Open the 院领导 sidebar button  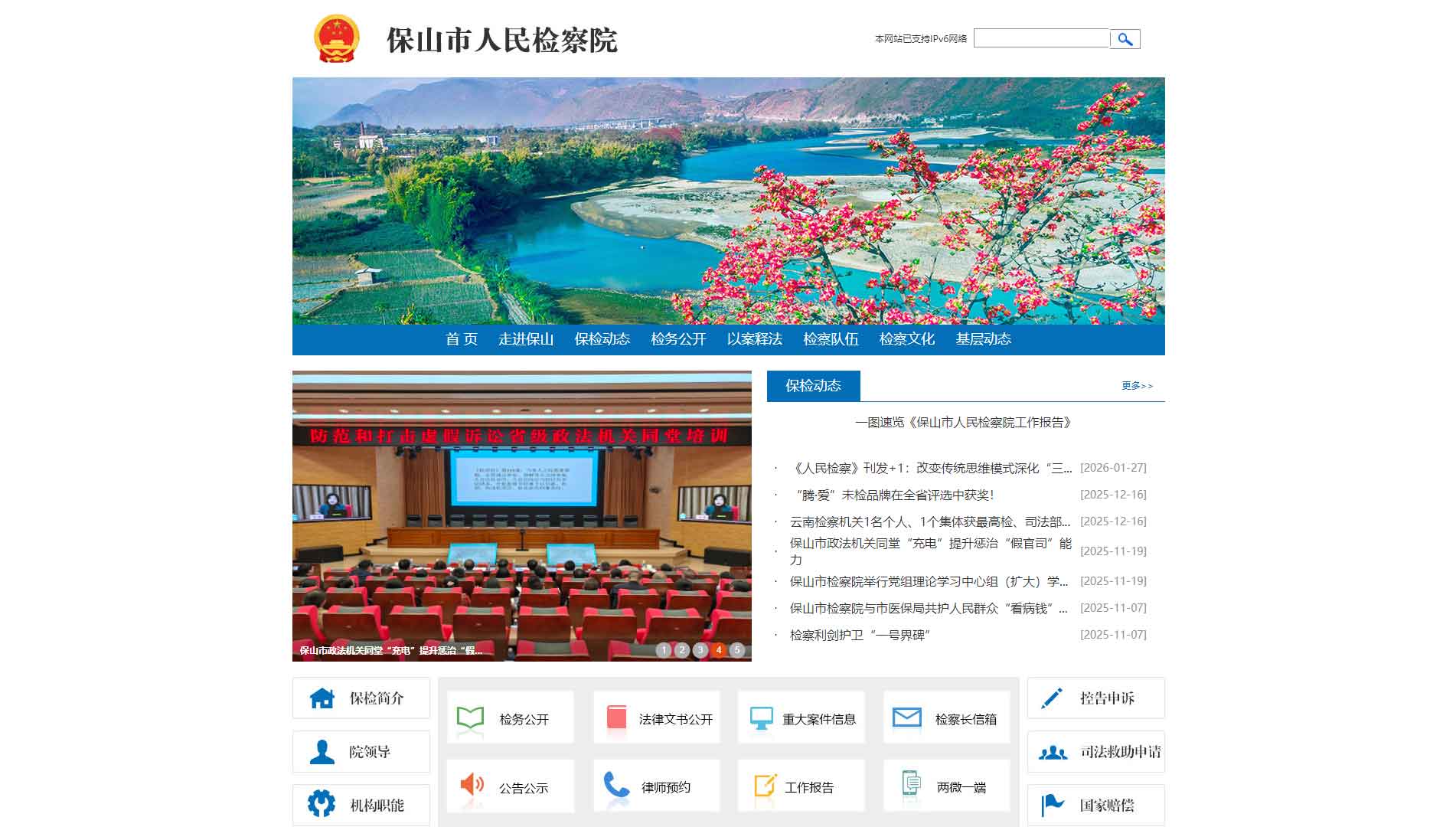361,751
